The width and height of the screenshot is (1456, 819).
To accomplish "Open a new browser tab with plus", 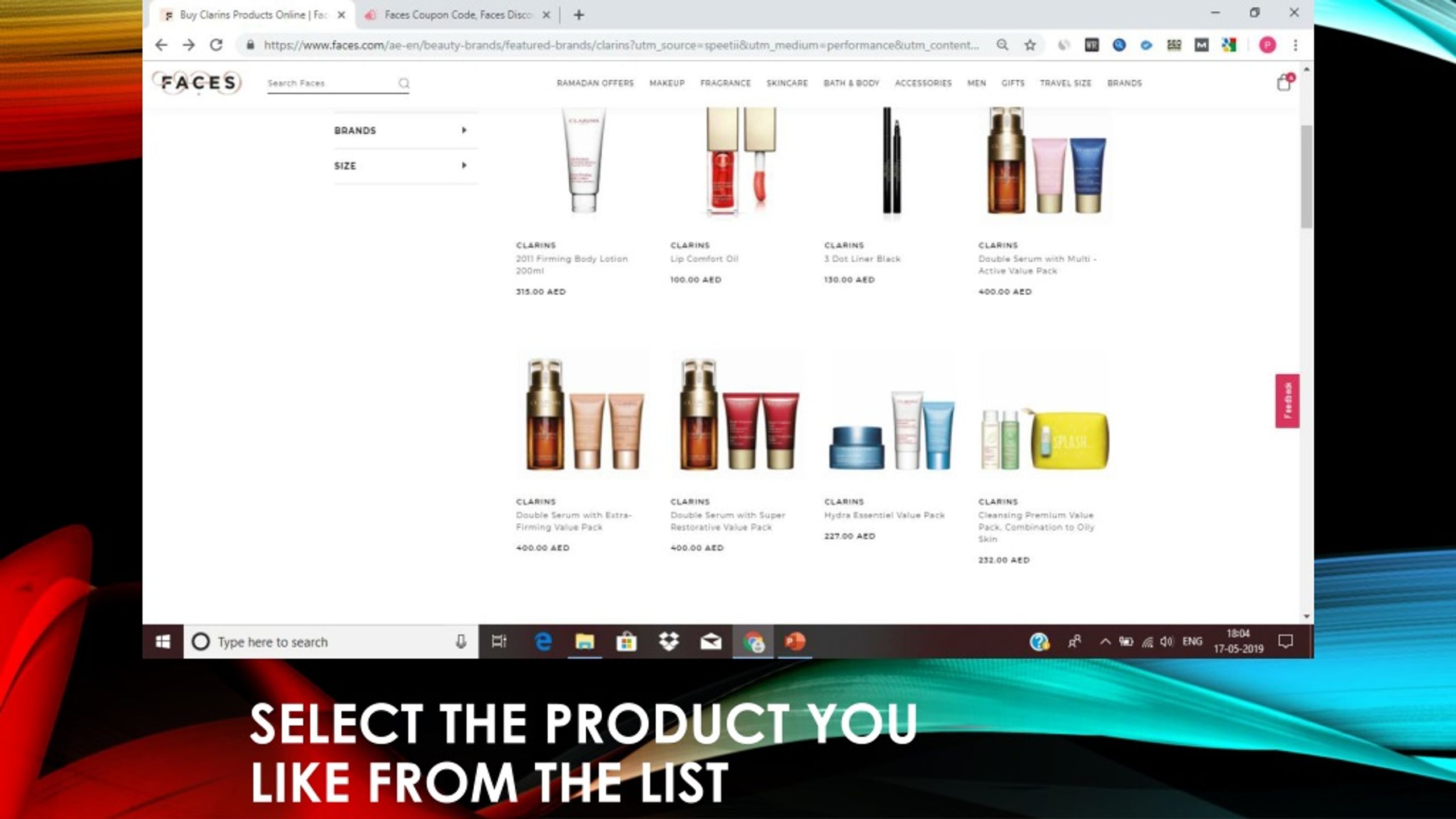I will coord(579,15).
